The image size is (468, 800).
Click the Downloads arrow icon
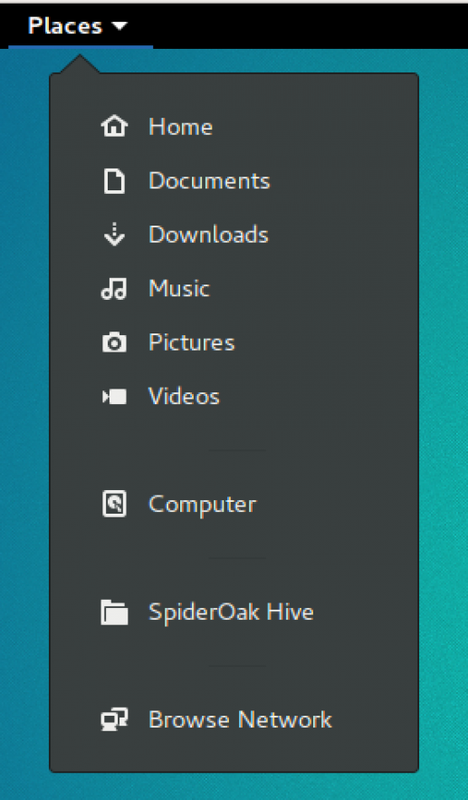click(114, 235)
